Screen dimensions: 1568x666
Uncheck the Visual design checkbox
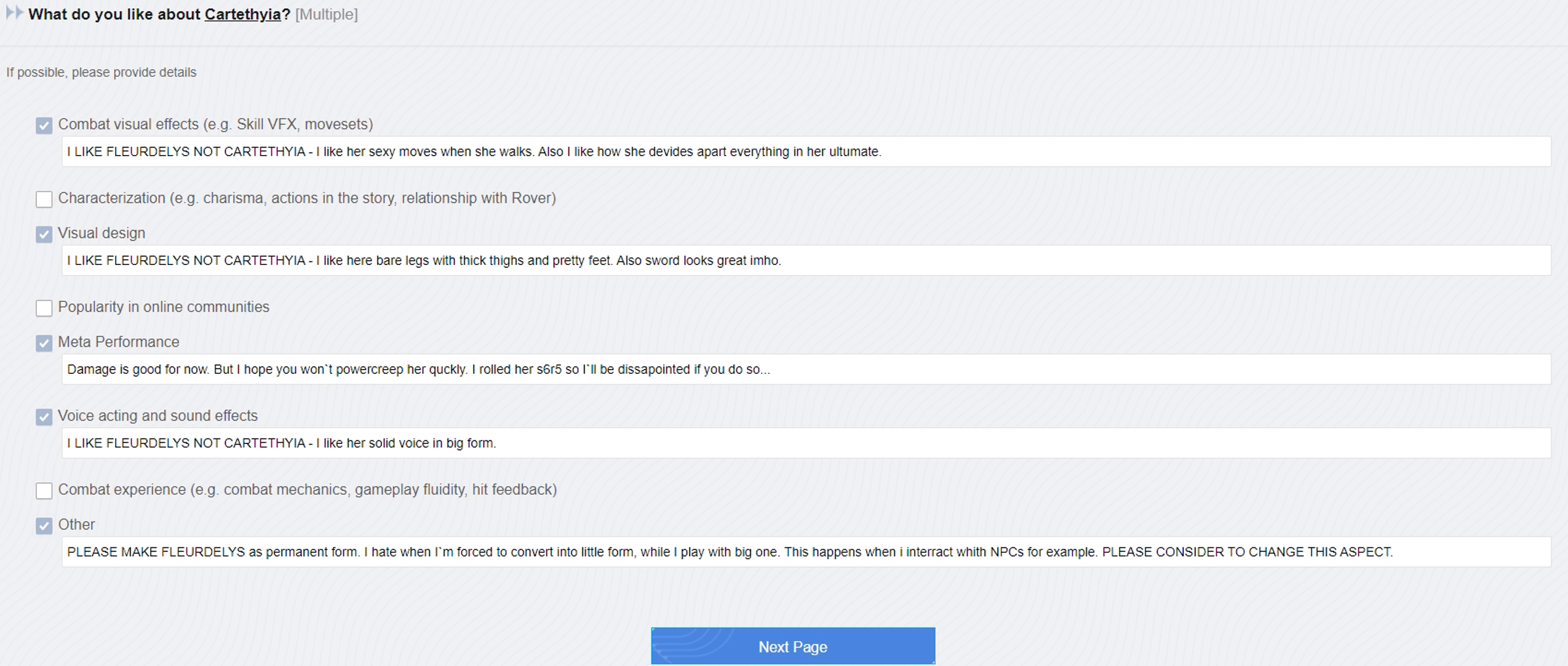pos(44,234)
